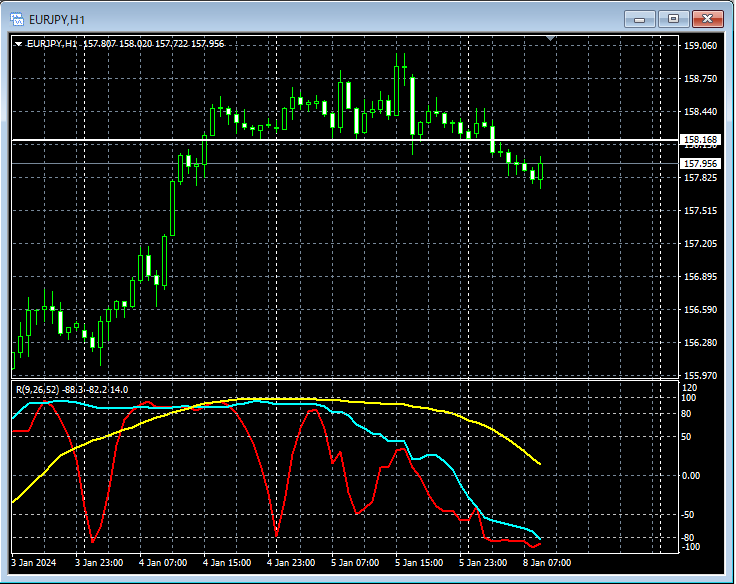Click the 5 Jan 23:00 time label

pos(483,562)
